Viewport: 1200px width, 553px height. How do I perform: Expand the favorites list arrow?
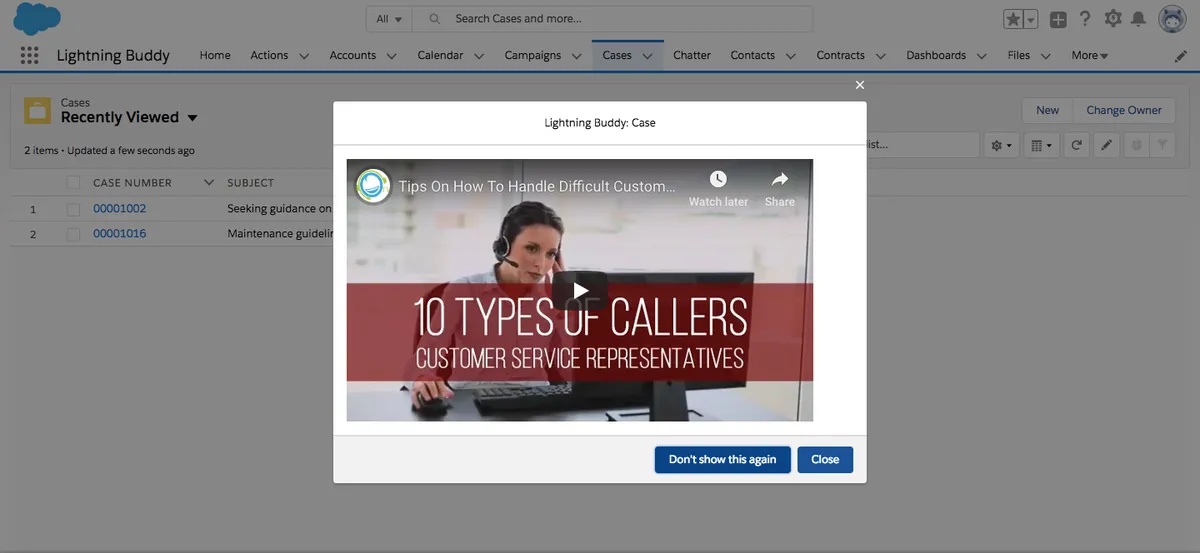point(1031,19)
